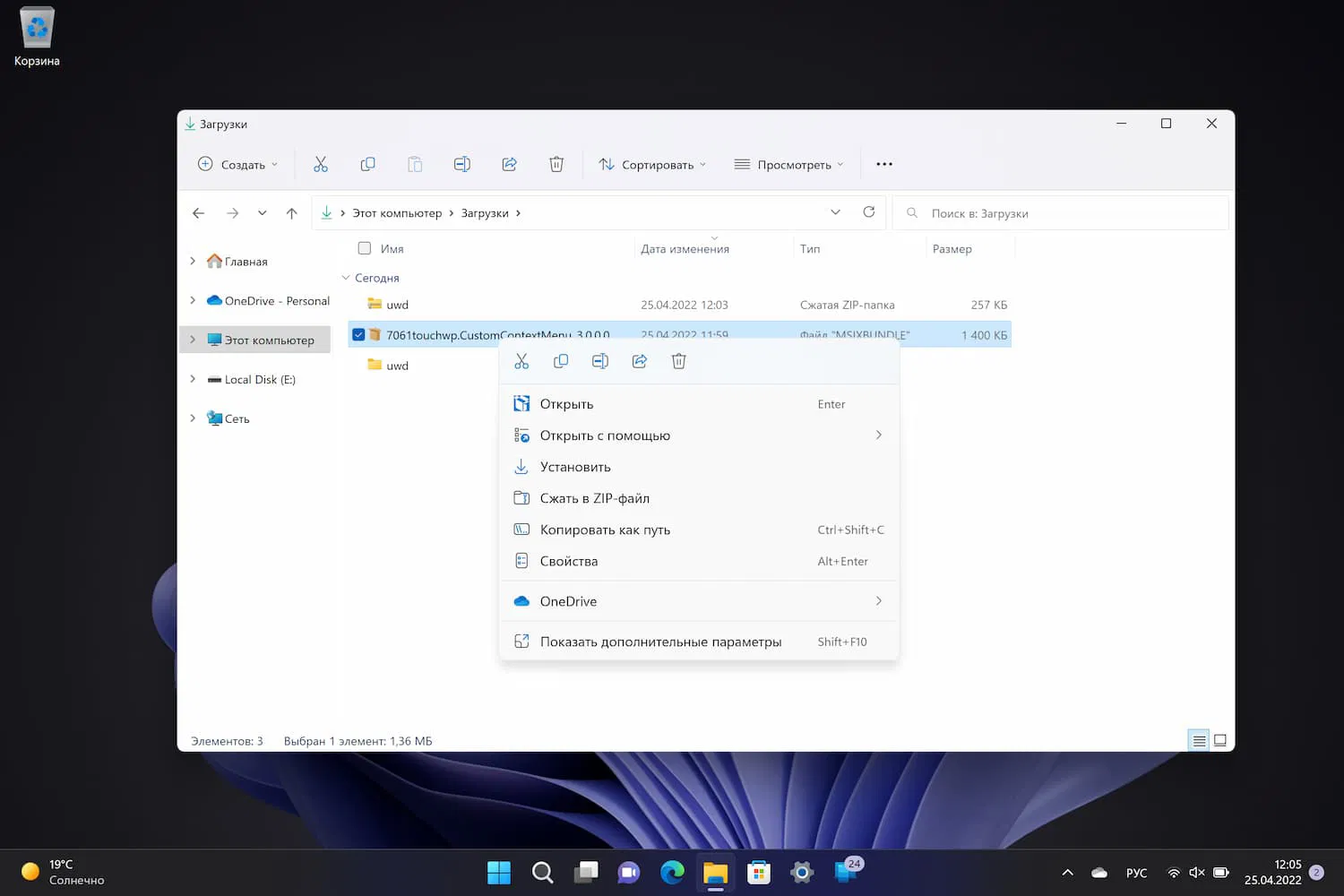Collapse the Сегодня group

coord(346,278)
